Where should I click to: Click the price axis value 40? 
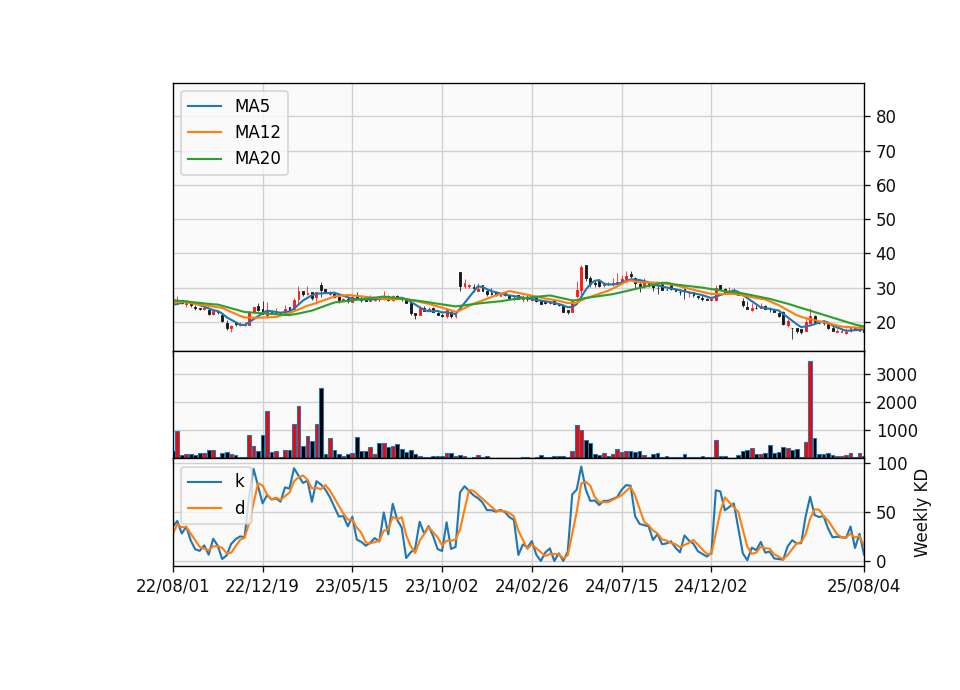pyautogui.click(x=885, y=254)
